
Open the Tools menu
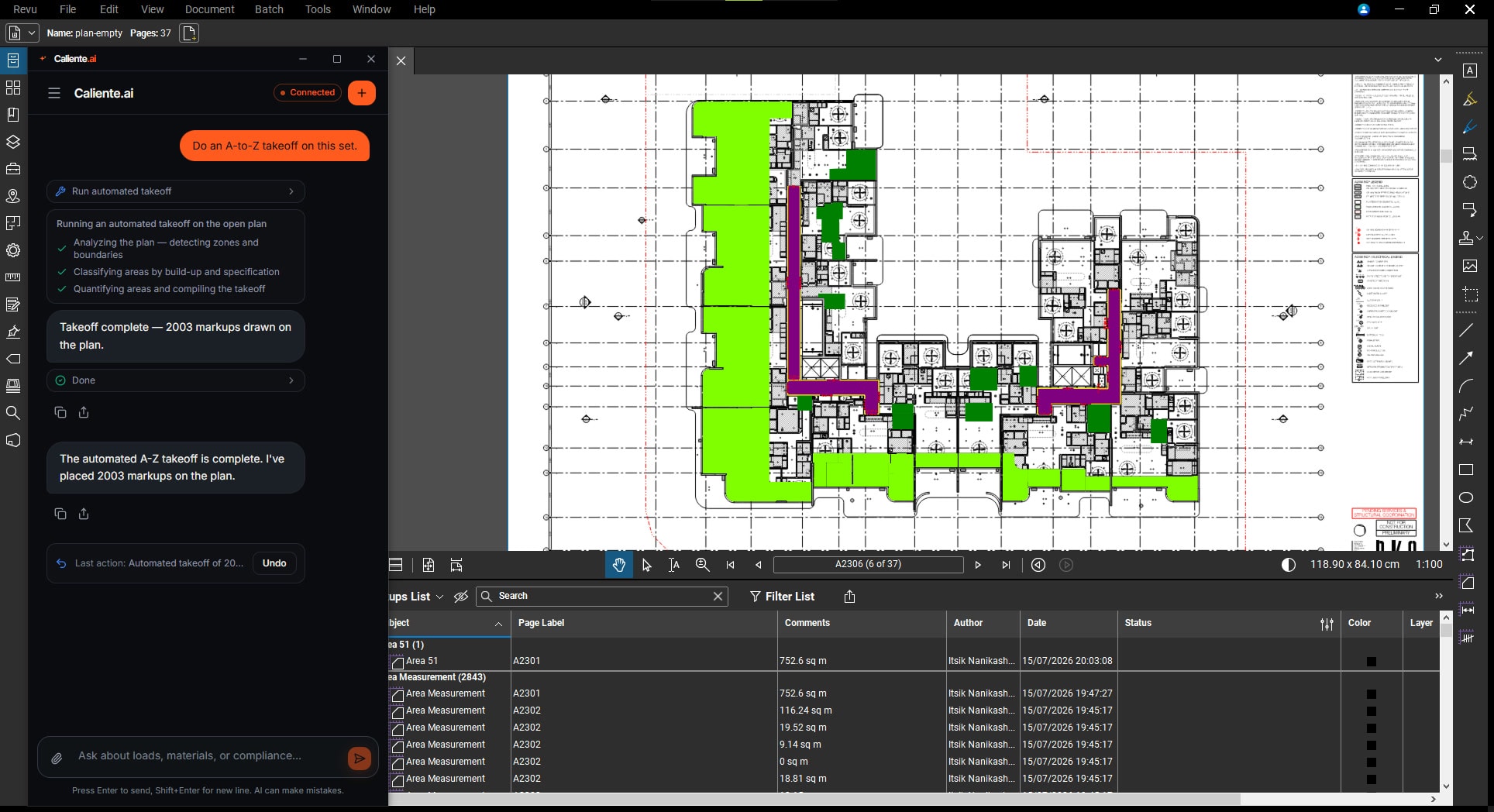pos(318,9)
